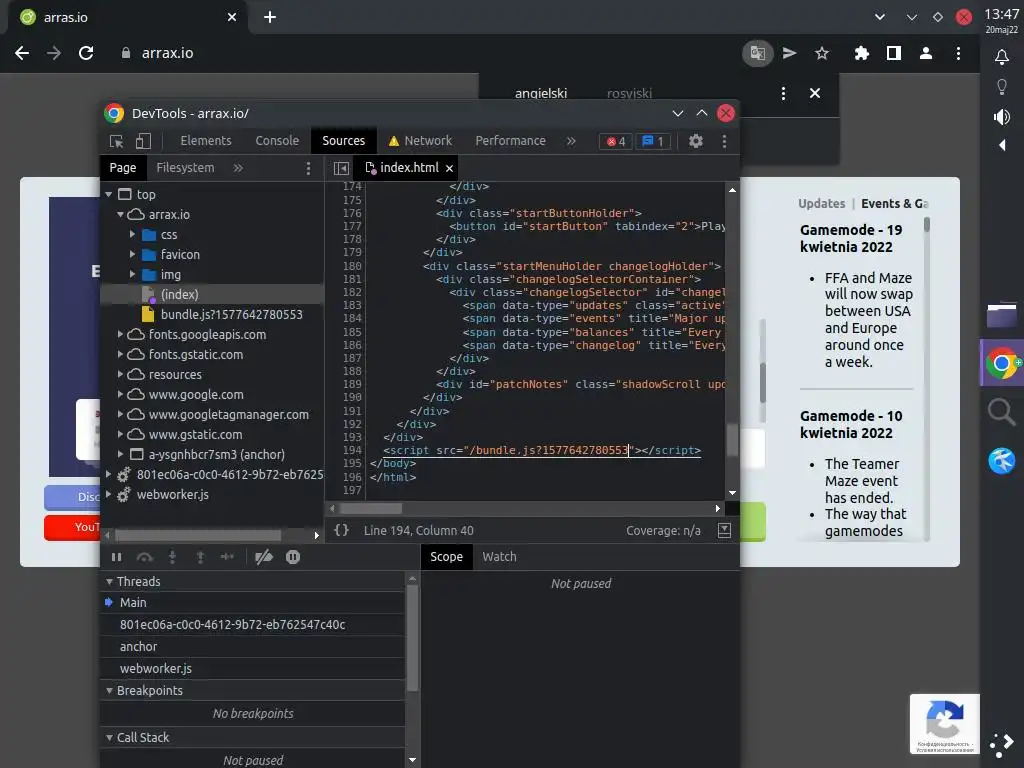This screenshot has height=768, width=1024.
Task: Select the Filesystem navigator tab
Action: point(185,168)
